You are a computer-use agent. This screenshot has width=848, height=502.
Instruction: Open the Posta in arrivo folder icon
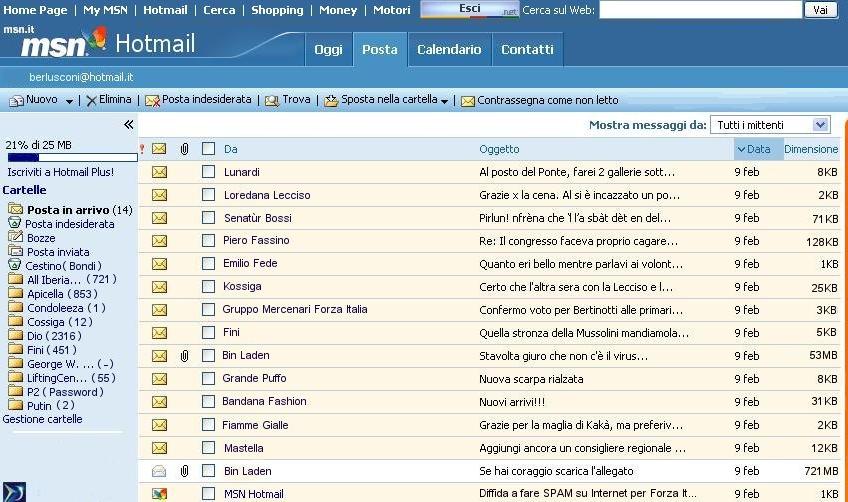pos(16,209)
